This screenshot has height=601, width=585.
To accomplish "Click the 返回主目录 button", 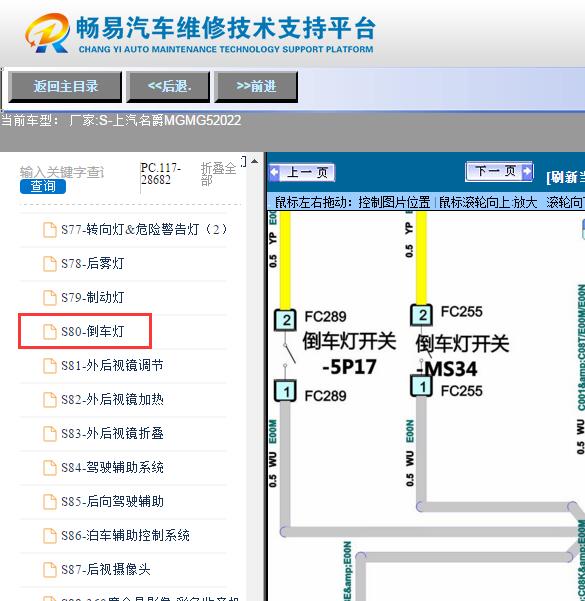I will [65, 87].
